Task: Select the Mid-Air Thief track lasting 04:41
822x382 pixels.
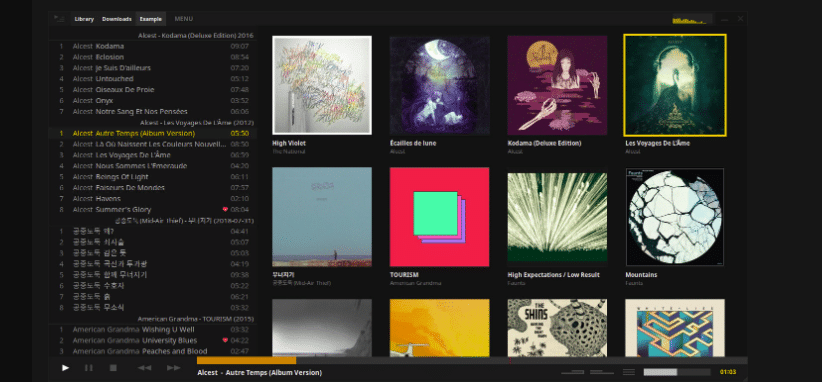Action: [x=152, y=231]
